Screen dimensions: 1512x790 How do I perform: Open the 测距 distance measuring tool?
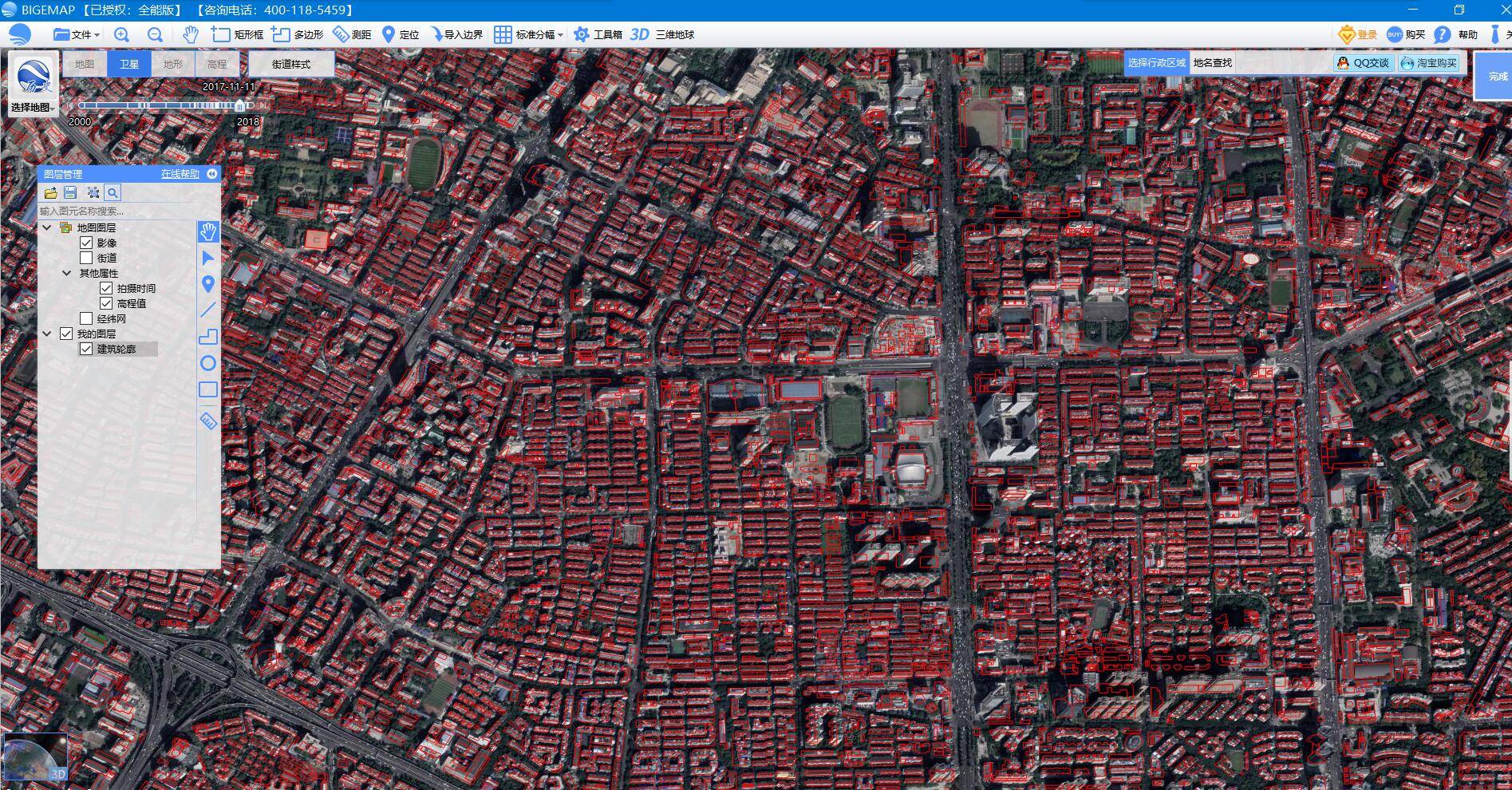pyautogui.click(x=352, y=34)
